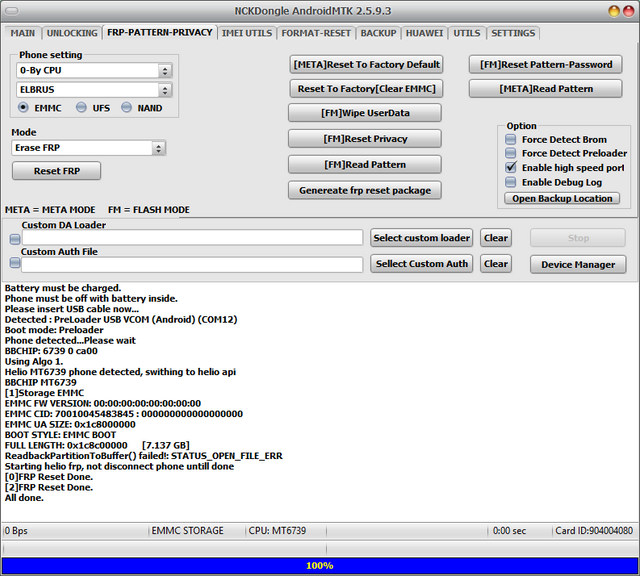This screenshot has height=576, width=640.
Task: Click the '[1]Storage EMMC' log line
Action: point(44,393)
